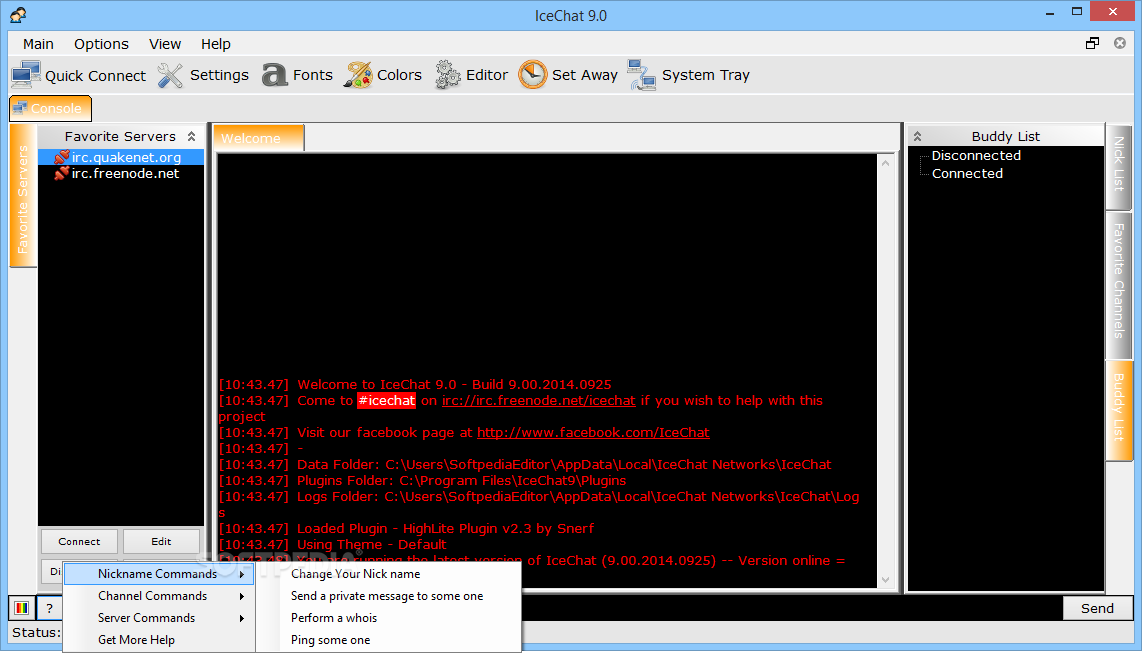The image size is (1142, 653).
Task: Click the console scrollbar down arrow
Action: pos(886,580)
